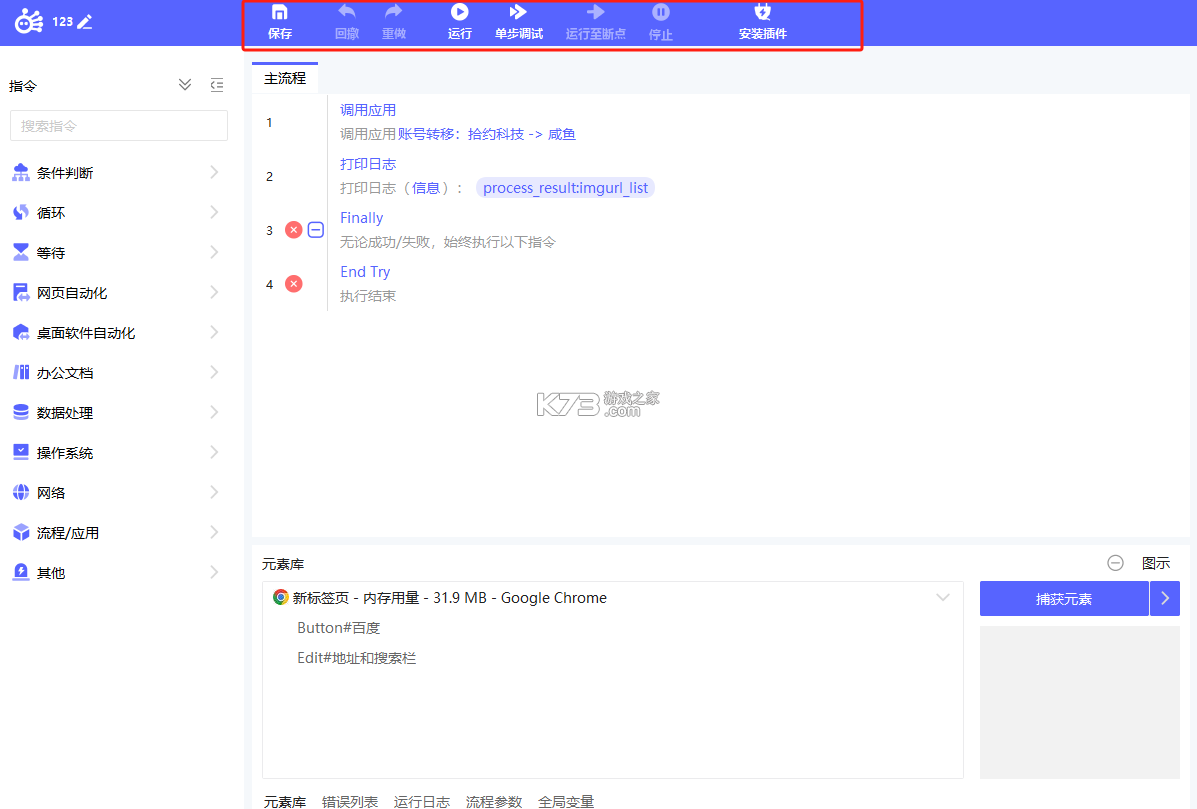
Task: Expand 其他 chevron arrow
Action: coord(215,572)
